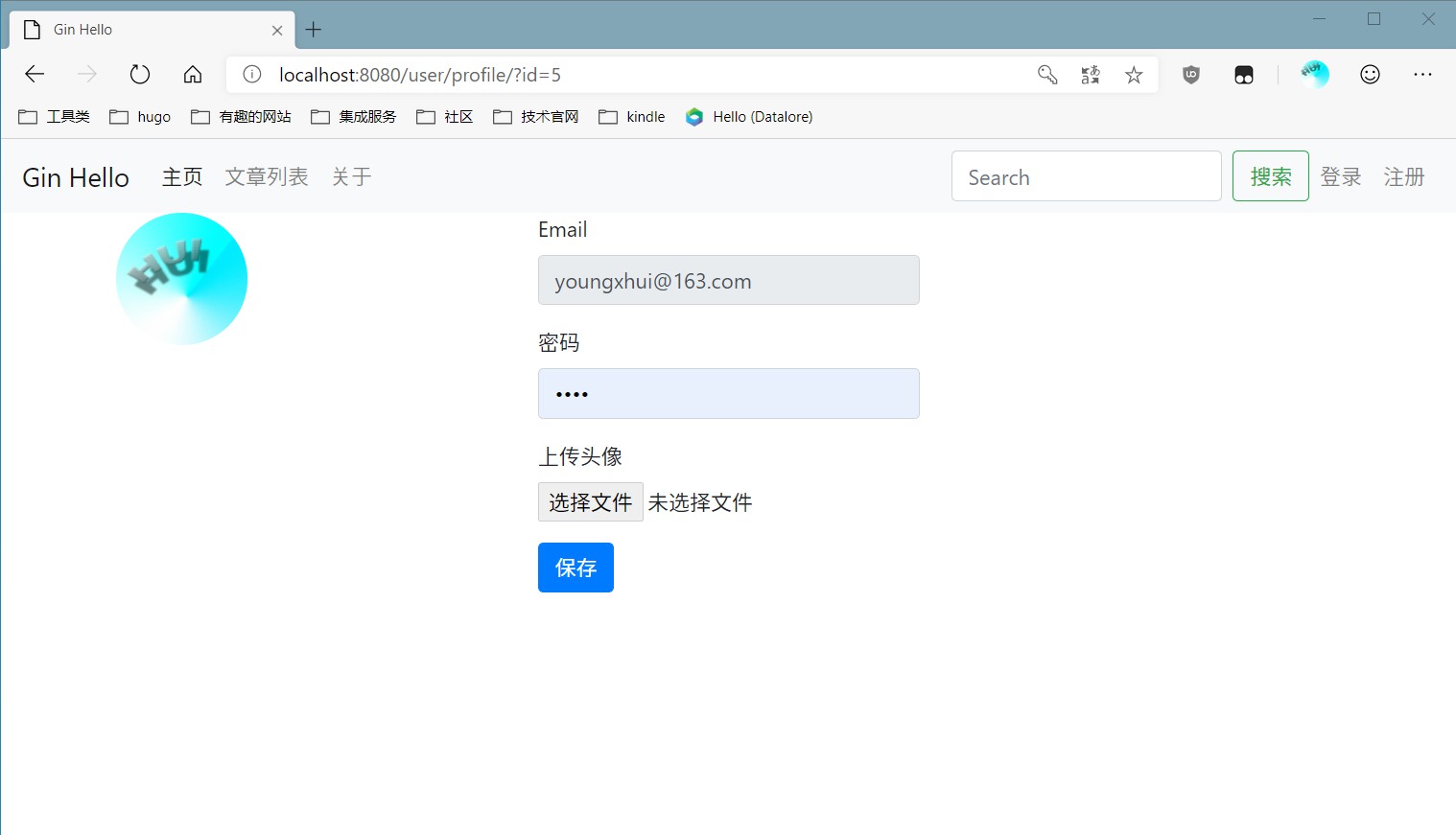
Task: Click the Dark Reader extension icon
Action: 1243,74
